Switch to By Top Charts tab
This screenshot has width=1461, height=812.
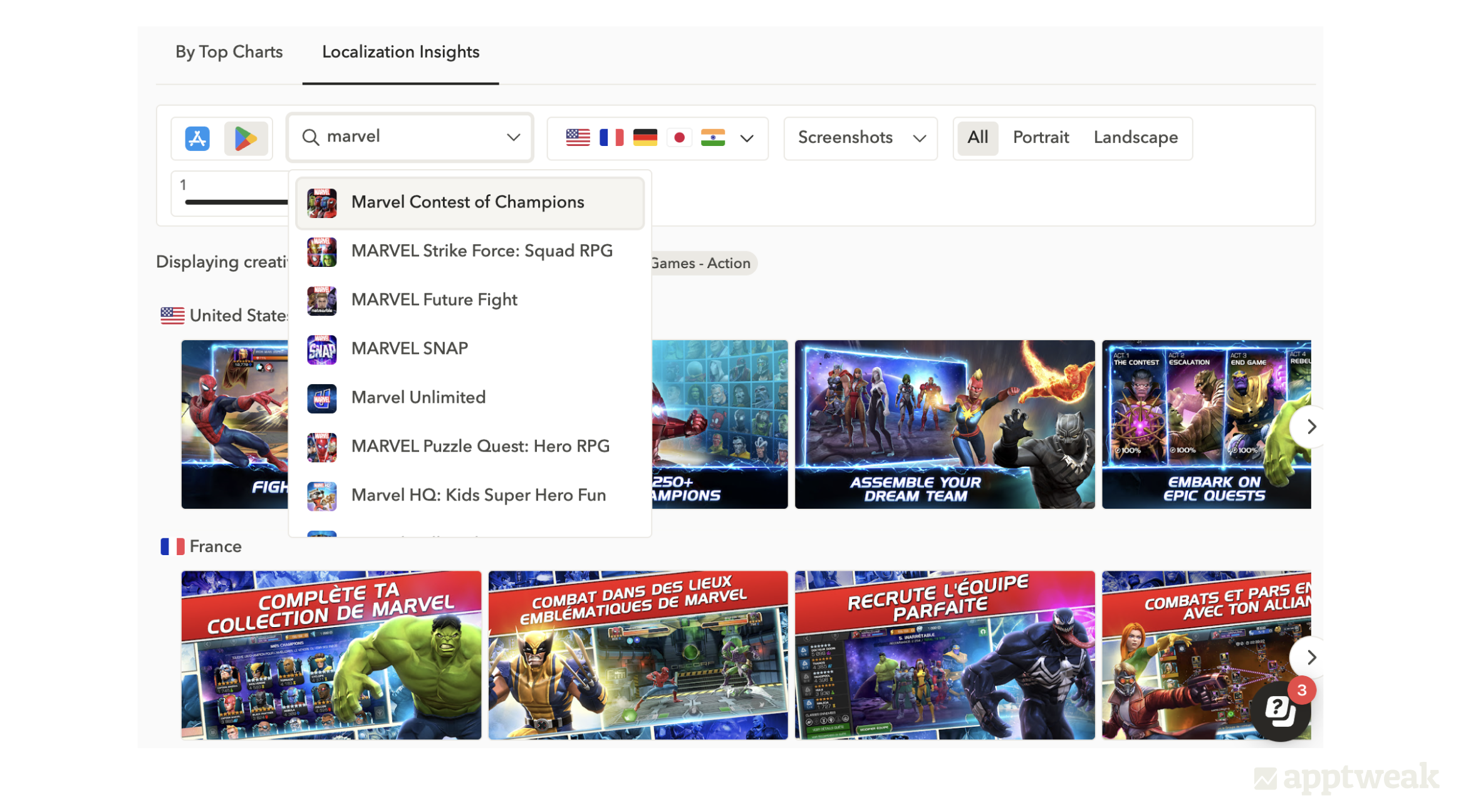coord(229,52)
